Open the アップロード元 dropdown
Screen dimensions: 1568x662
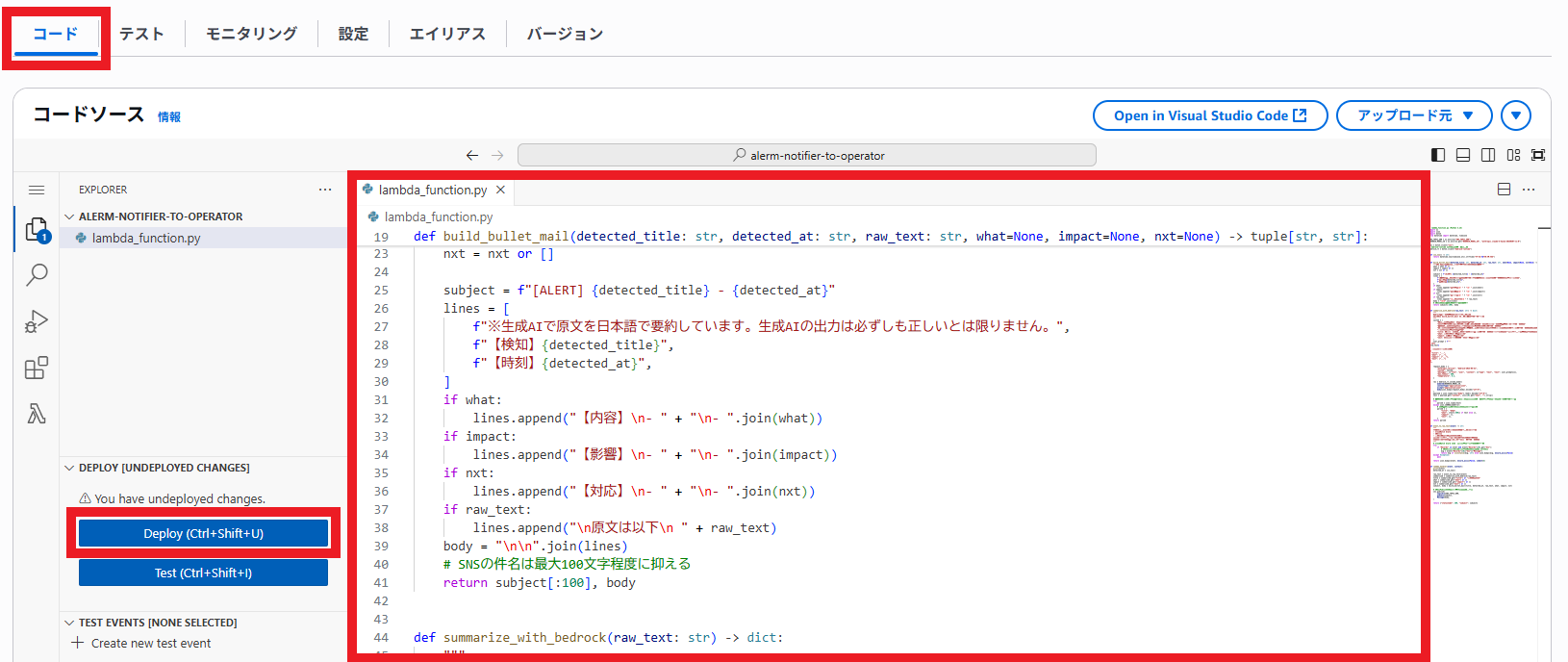[1413, 115]
